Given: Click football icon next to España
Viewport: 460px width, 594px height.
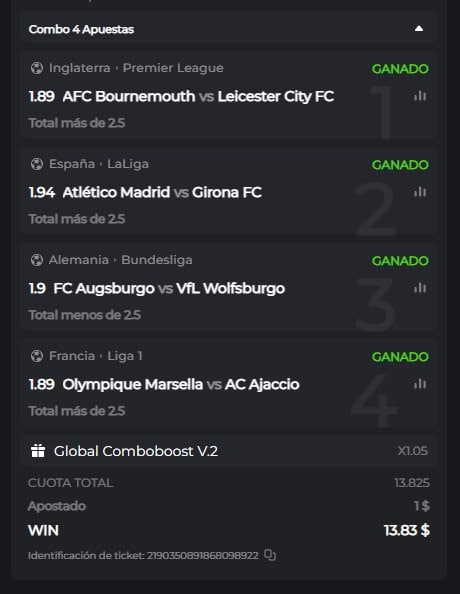Looking at the screenshot, I should [x=37, y=164].
